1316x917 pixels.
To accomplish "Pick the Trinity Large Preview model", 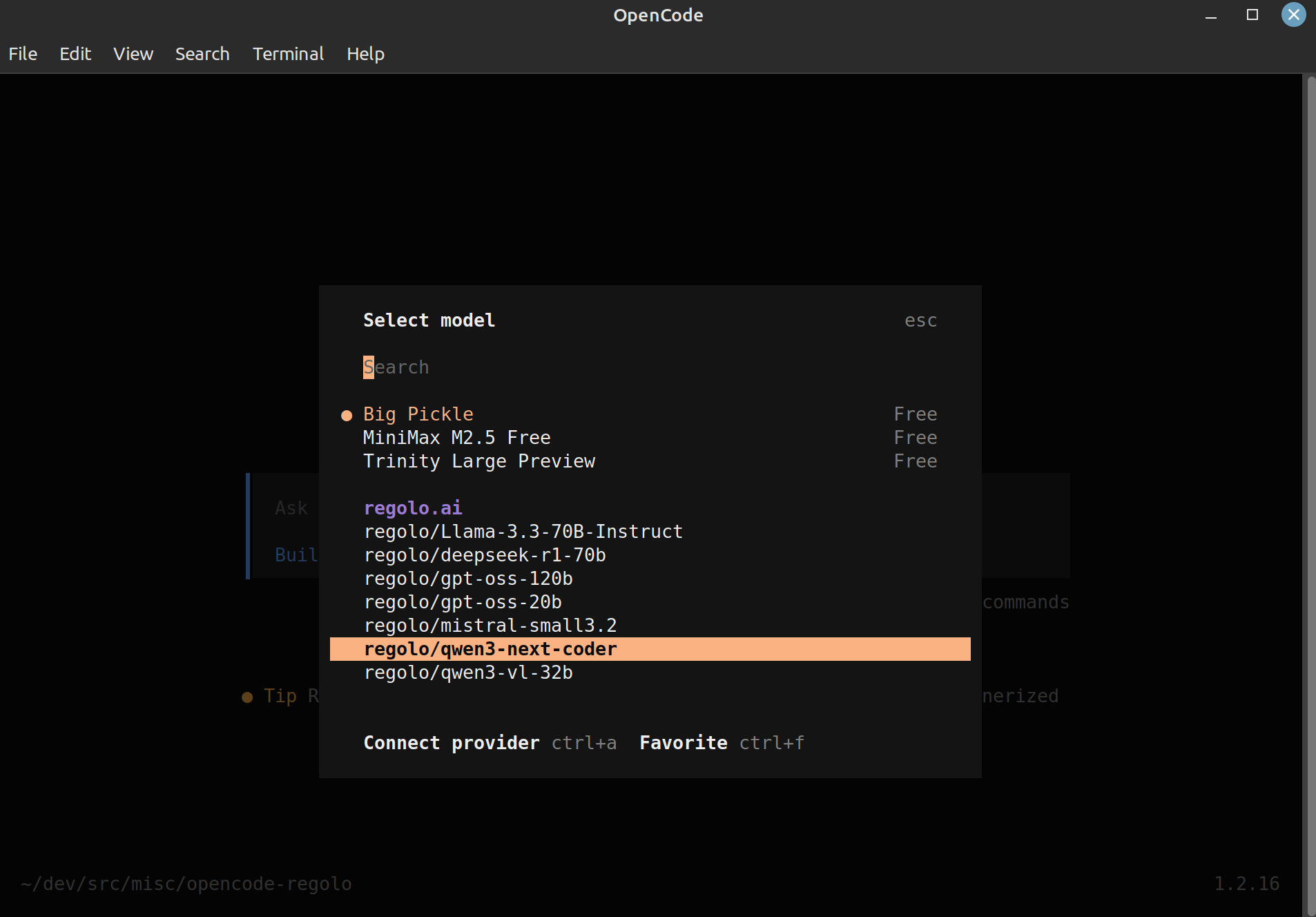I will pyautogui.click(x=479, y=461).
